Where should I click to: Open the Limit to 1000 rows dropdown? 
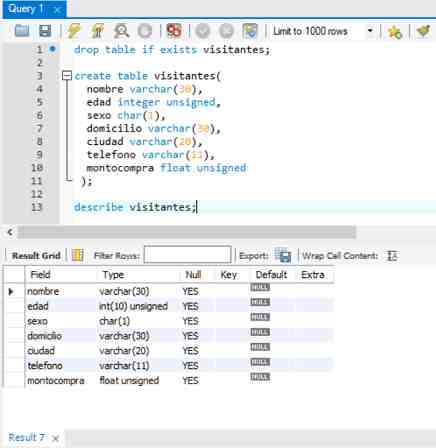tap(323, 31)
